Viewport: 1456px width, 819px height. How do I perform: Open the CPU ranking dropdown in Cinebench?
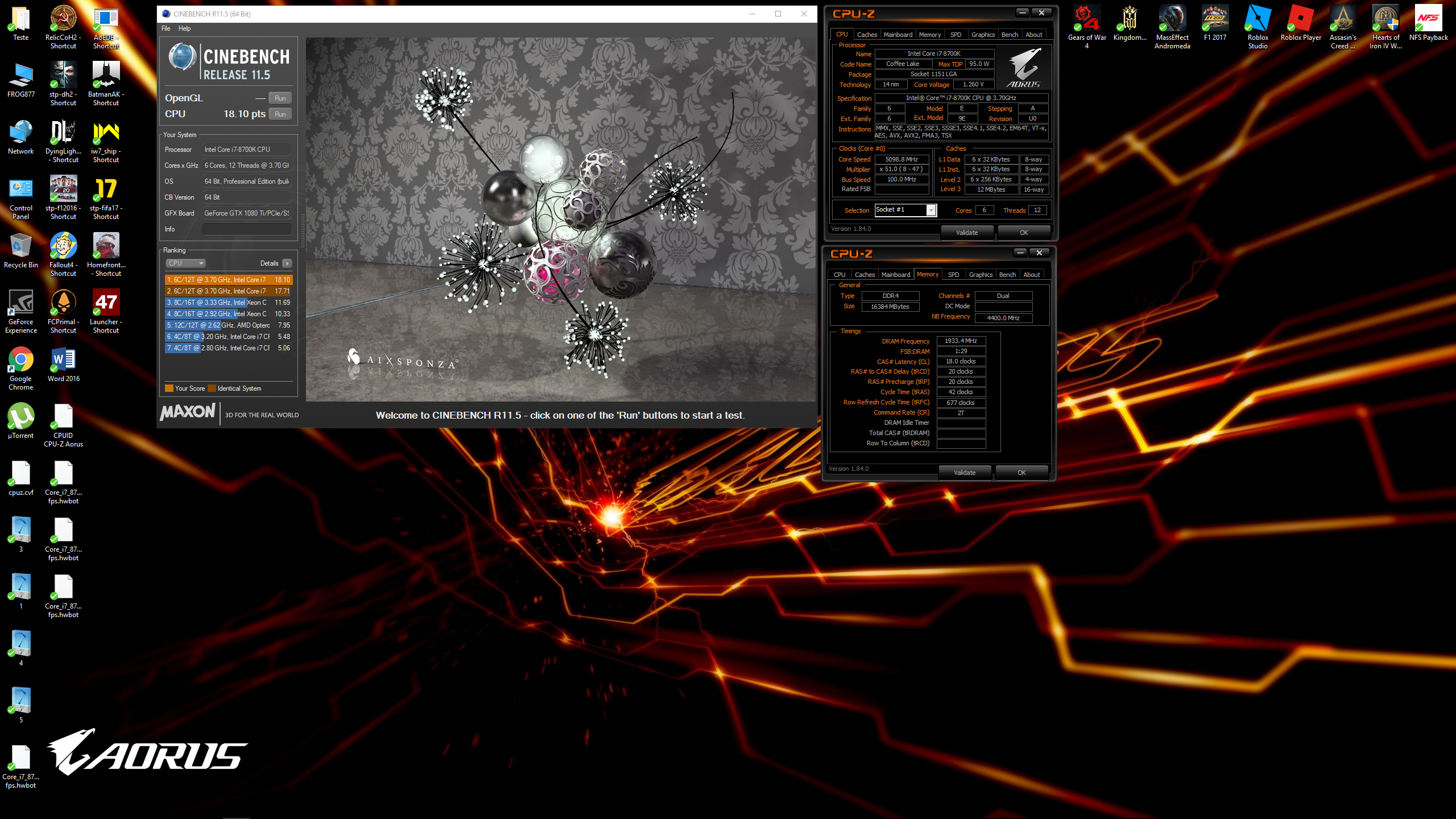tap(185, 263)
